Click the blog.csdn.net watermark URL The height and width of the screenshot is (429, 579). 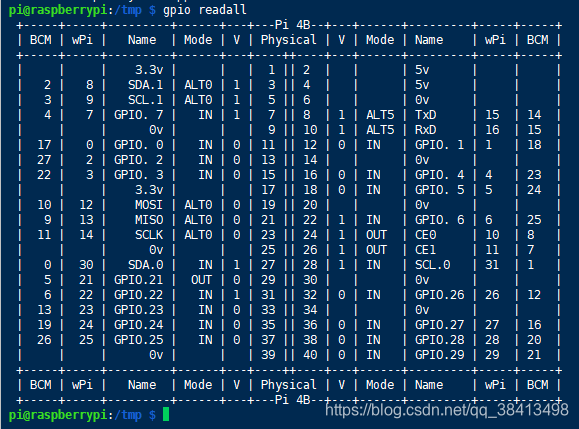pos(446,410)
